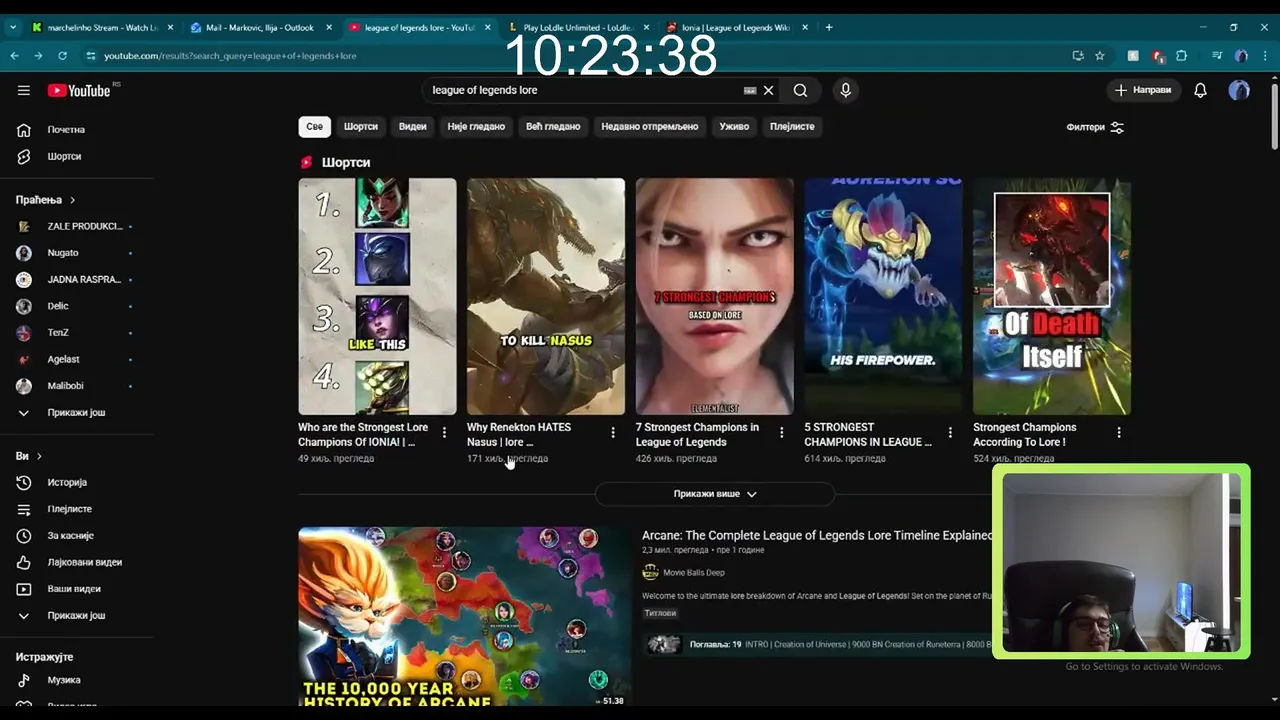The height and width of the screenshot is (720, 1280).
Task: Open options menu for Renekton HATES Nasus short
Action: tap(613, 433)
